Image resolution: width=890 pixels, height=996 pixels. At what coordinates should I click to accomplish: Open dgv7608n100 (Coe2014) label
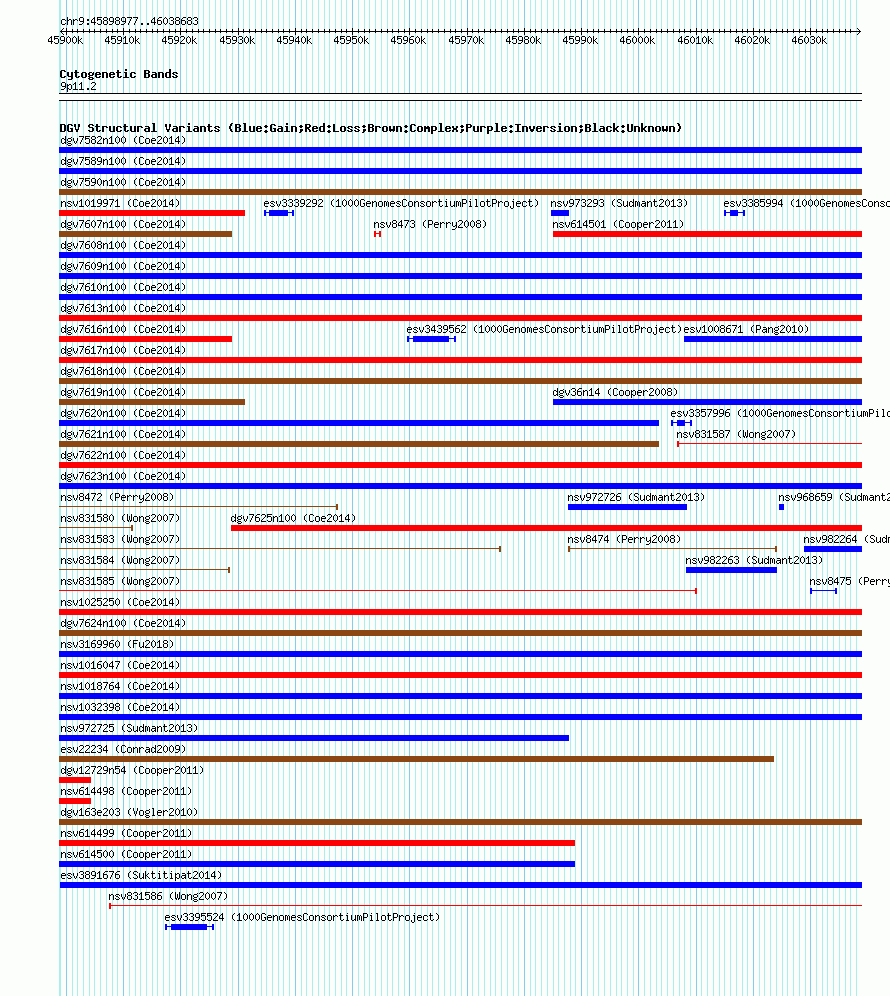pos(123,245)
